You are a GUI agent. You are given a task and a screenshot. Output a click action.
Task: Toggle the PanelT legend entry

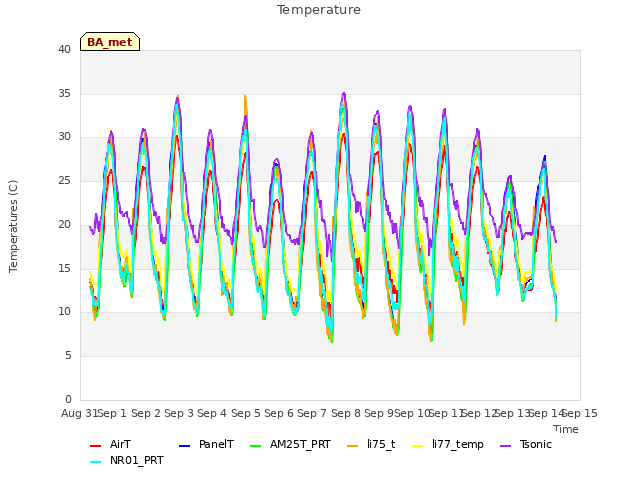[x=207, y=444]
